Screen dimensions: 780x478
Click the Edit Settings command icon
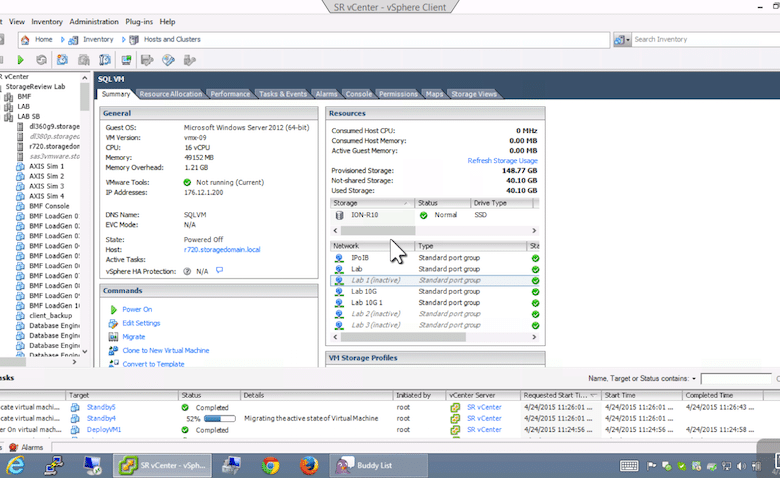[113, 323]
